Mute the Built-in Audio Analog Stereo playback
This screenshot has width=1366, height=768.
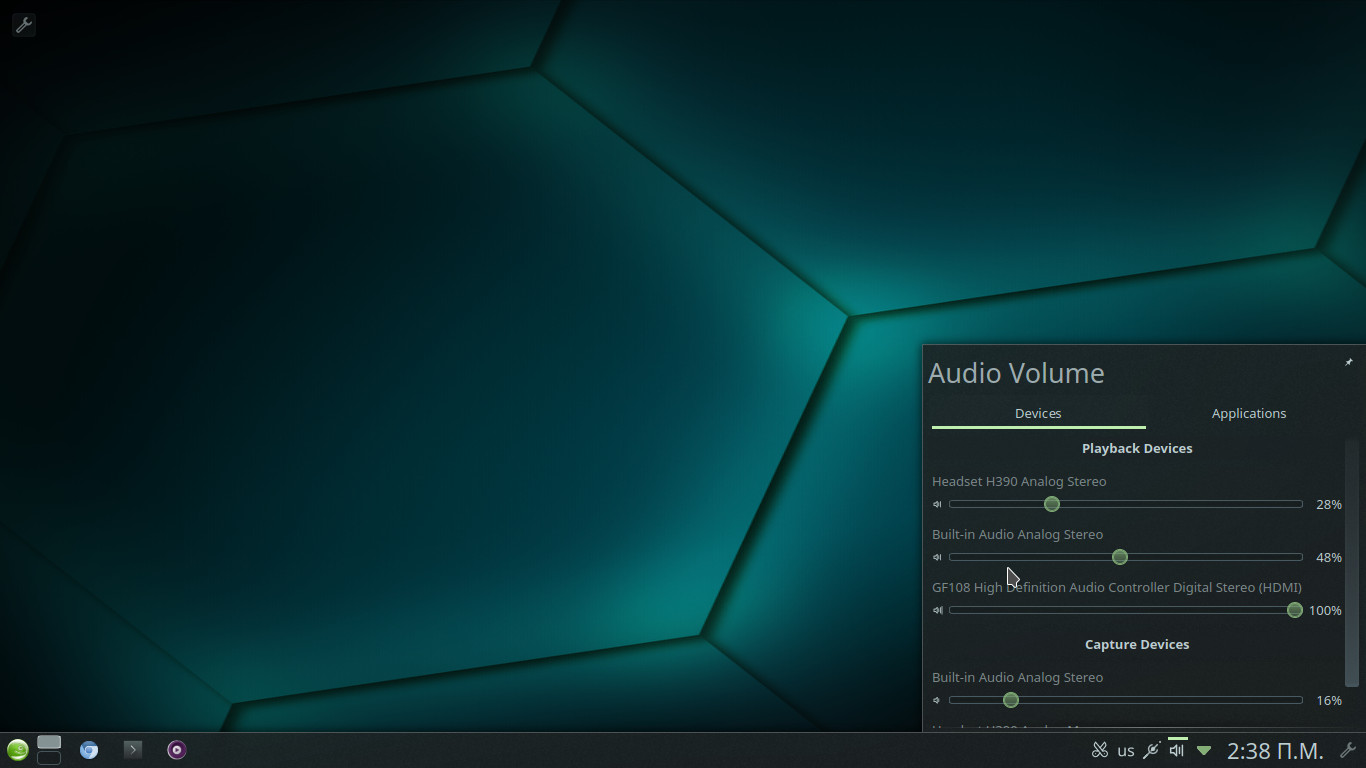(x=938, y=558)
